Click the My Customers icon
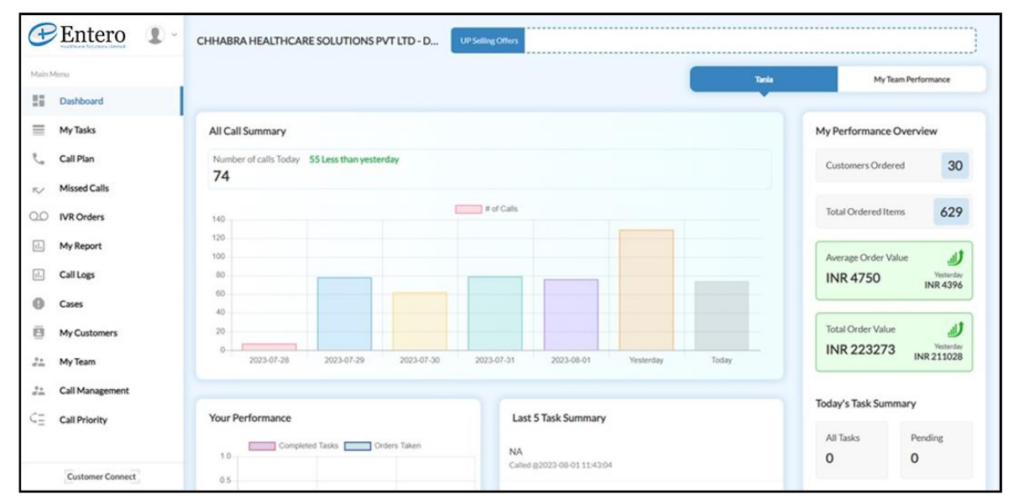1024x504 pixels. click(x=39, y=333)
